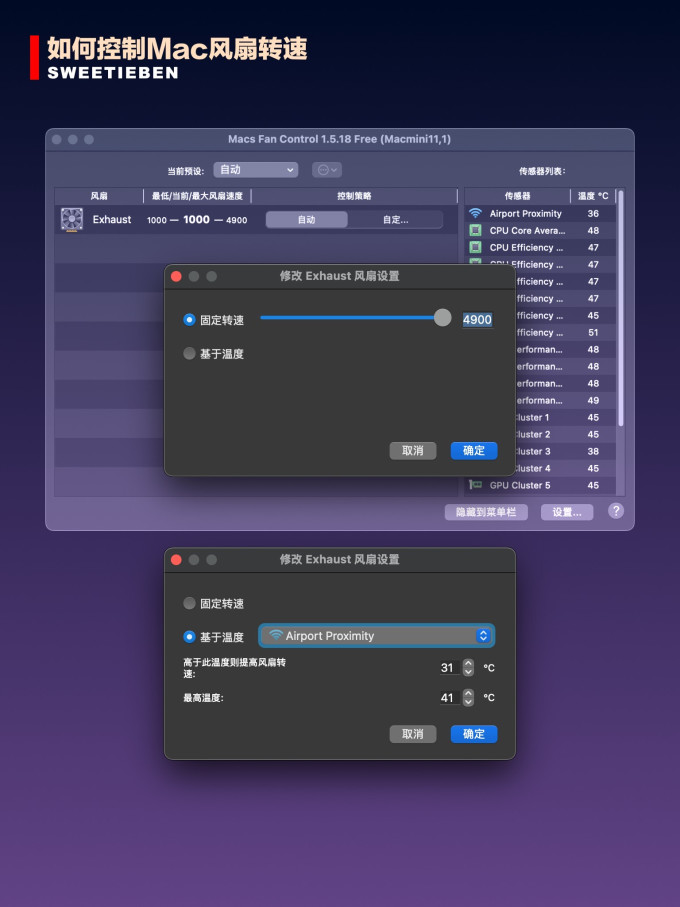The width and height of the screenshot is (680, 907).
Task: Click the 风扇 column header
Action: (99, 196)
